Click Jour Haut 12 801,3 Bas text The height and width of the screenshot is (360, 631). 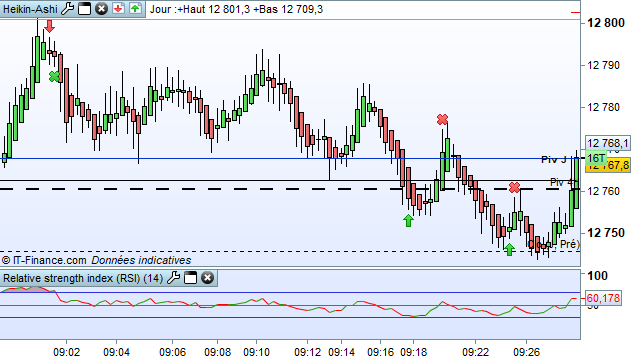[x=236, y=9]
